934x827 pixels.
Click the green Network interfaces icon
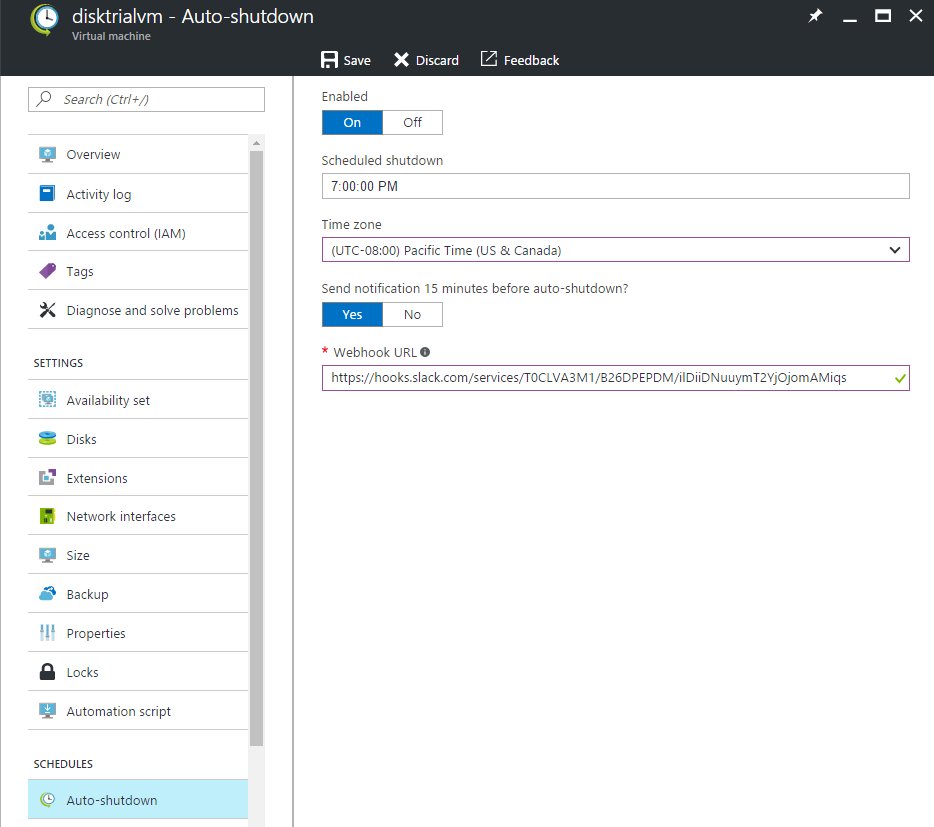point(47,516)
